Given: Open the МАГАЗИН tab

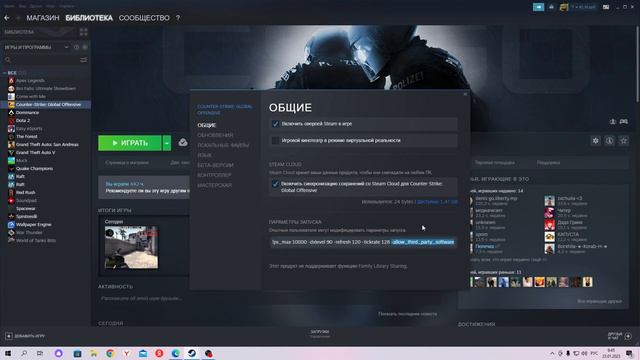Looking at the screenshot, I should (x=43, y=18).
